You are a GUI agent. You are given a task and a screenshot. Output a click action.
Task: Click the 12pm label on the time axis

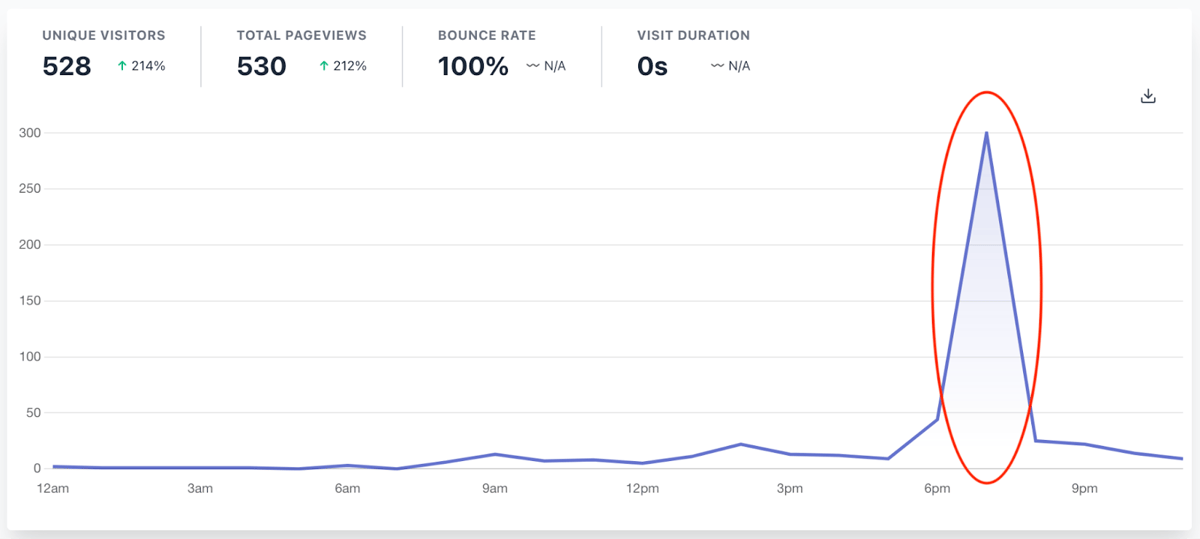642,489
